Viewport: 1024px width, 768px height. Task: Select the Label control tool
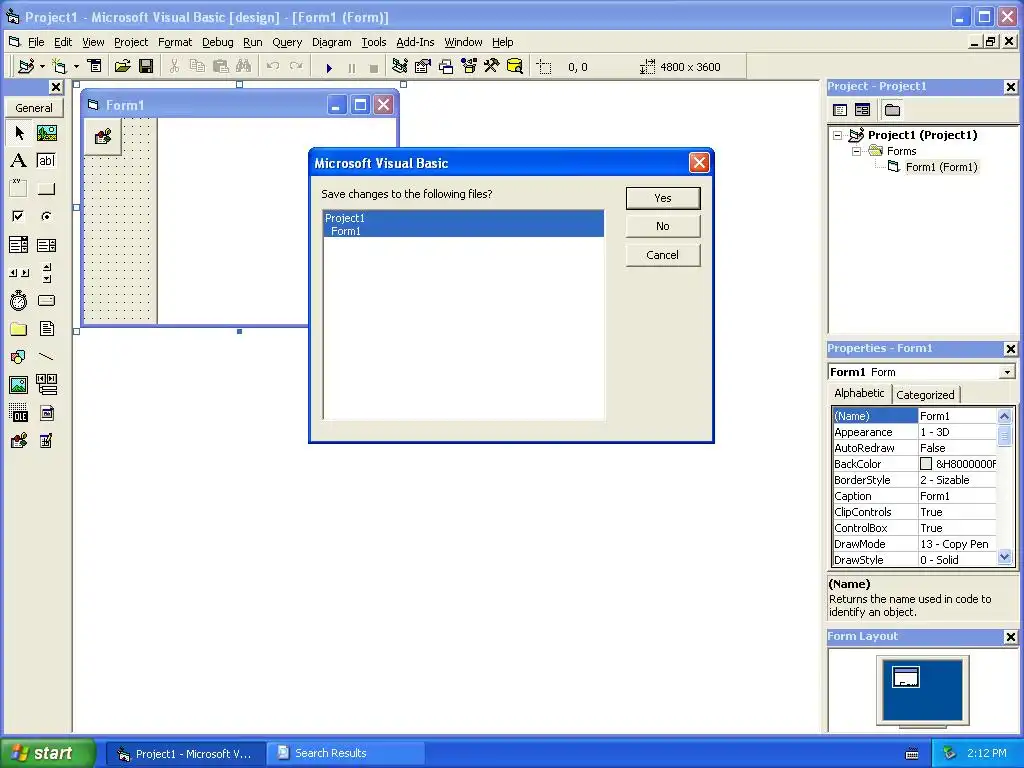click(x=19, y=161)
